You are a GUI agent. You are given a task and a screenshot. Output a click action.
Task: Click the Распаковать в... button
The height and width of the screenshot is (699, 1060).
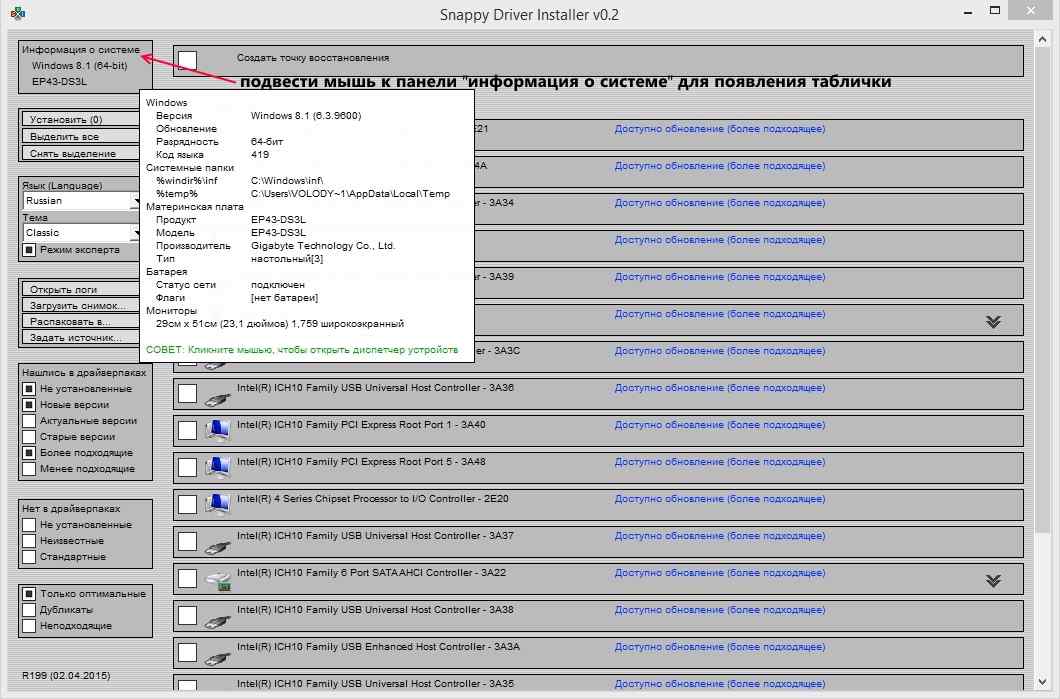(x=80, y=322)
